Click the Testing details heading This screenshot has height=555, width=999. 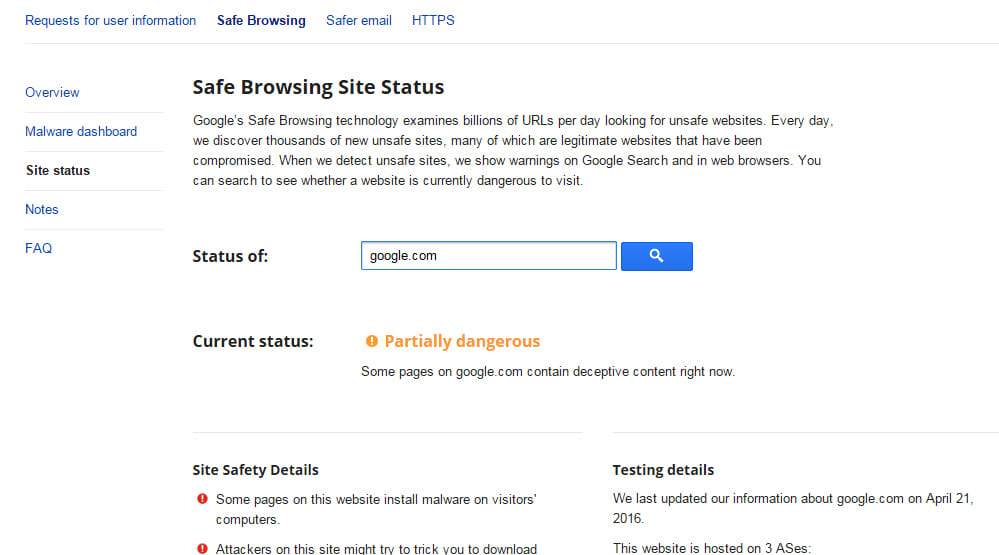coord(663,470)
